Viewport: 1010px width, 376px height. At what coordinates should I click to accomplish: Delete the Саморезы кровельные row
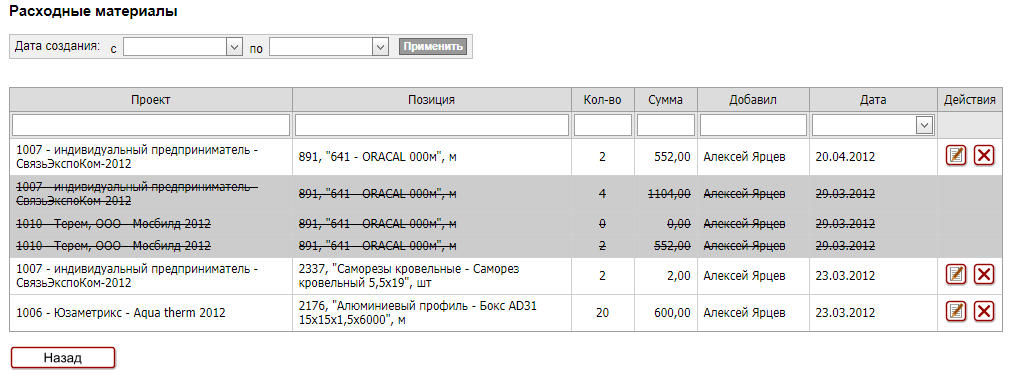984,275
